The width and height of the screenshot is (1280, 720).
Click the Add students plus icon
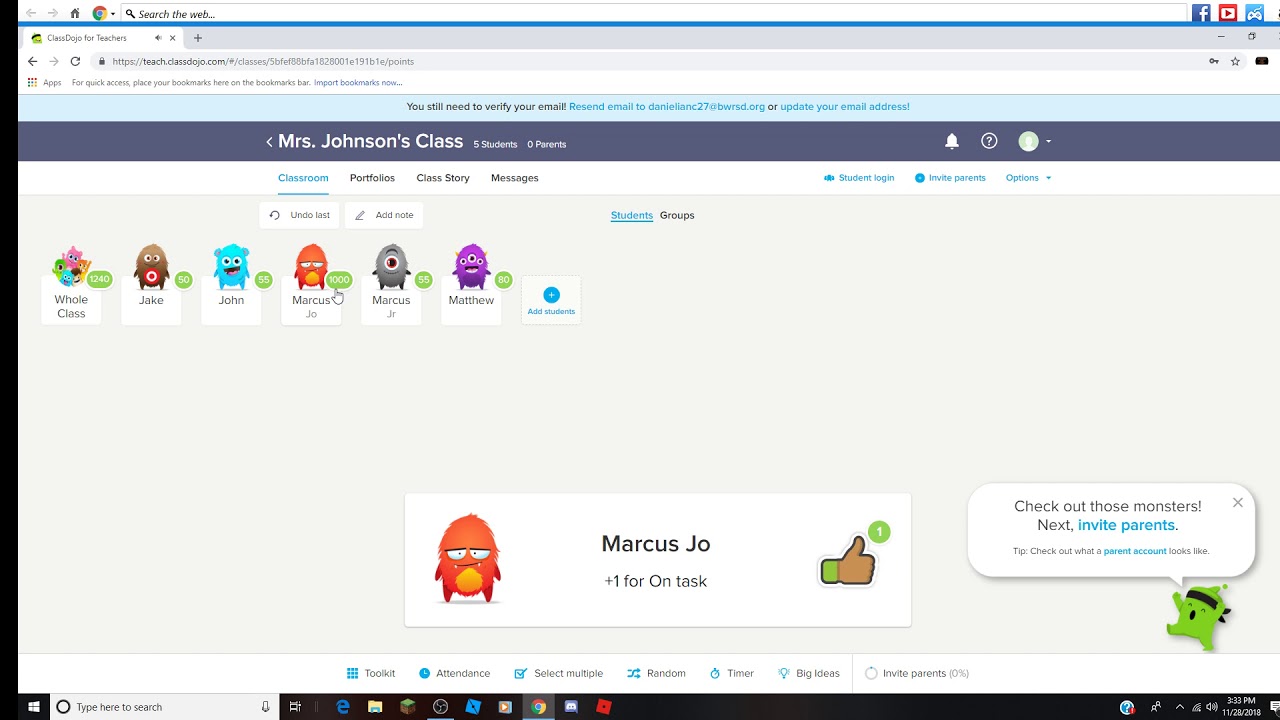click(551, 295)
